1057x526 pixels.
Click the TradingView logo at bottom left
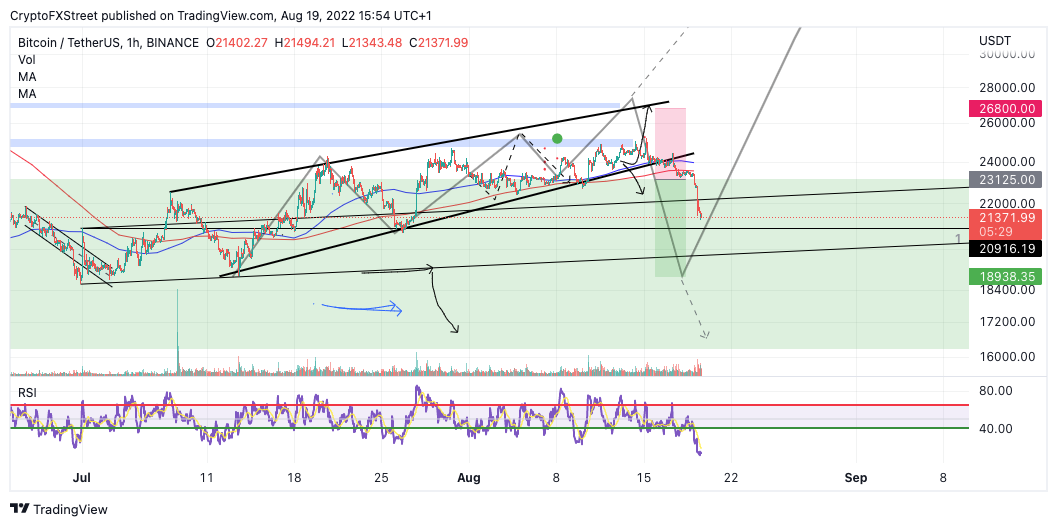(x=59, y=509)
